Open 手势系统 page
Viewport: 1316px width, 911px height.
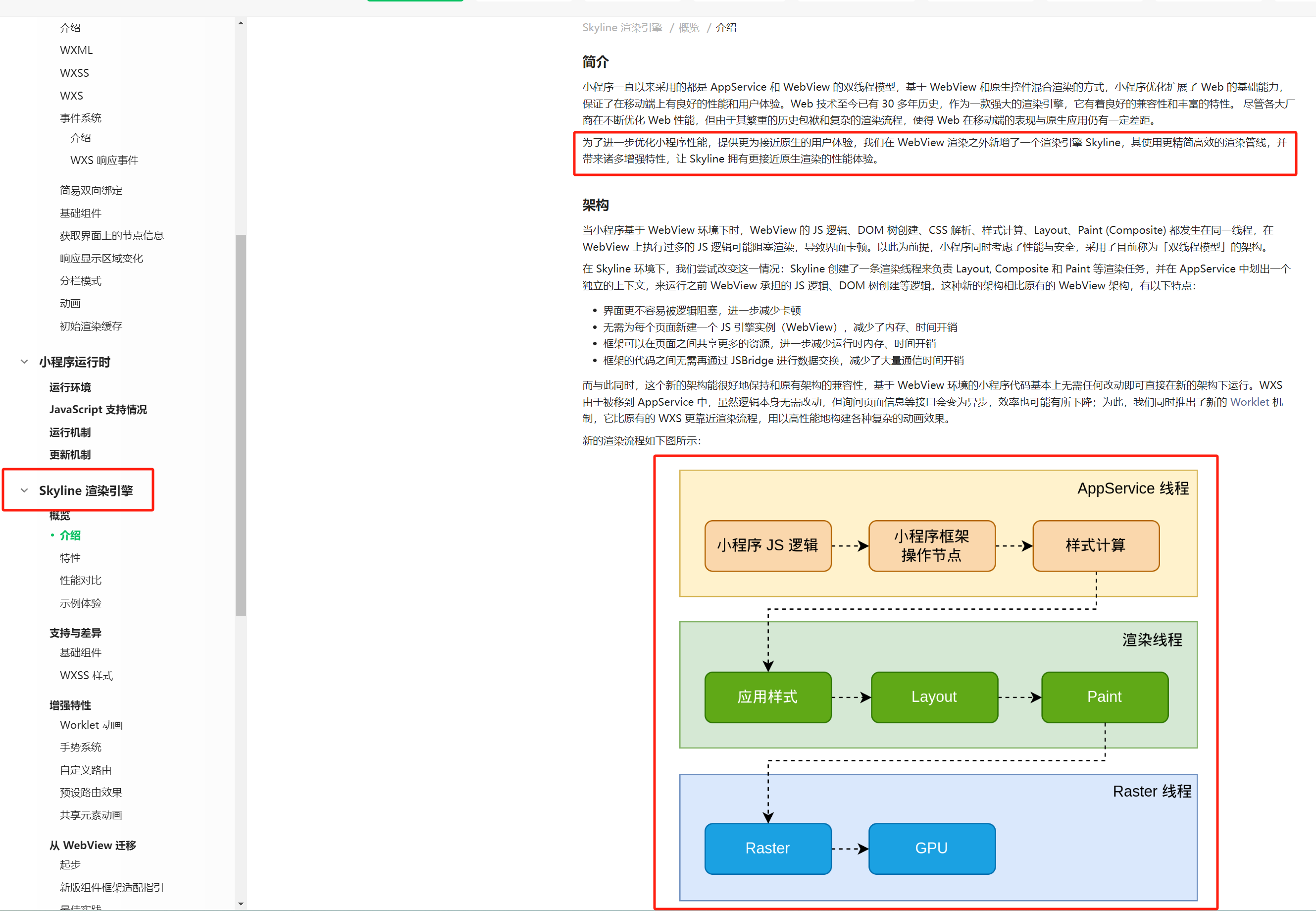(80, 747)
